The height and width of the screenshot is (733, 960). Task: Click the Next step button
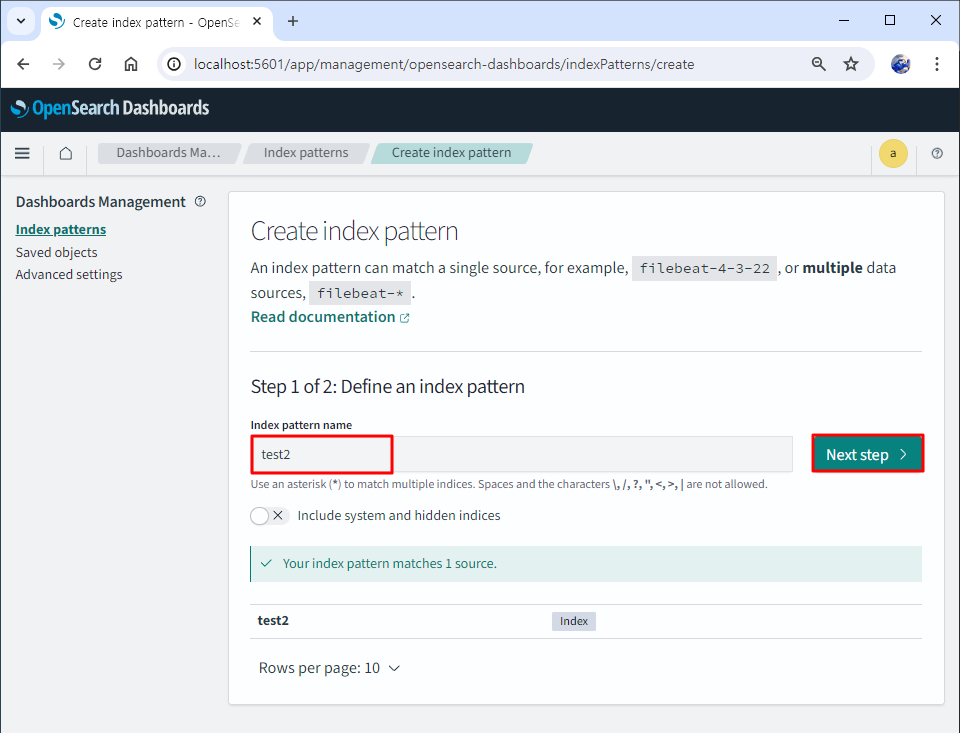click(868, 454)
